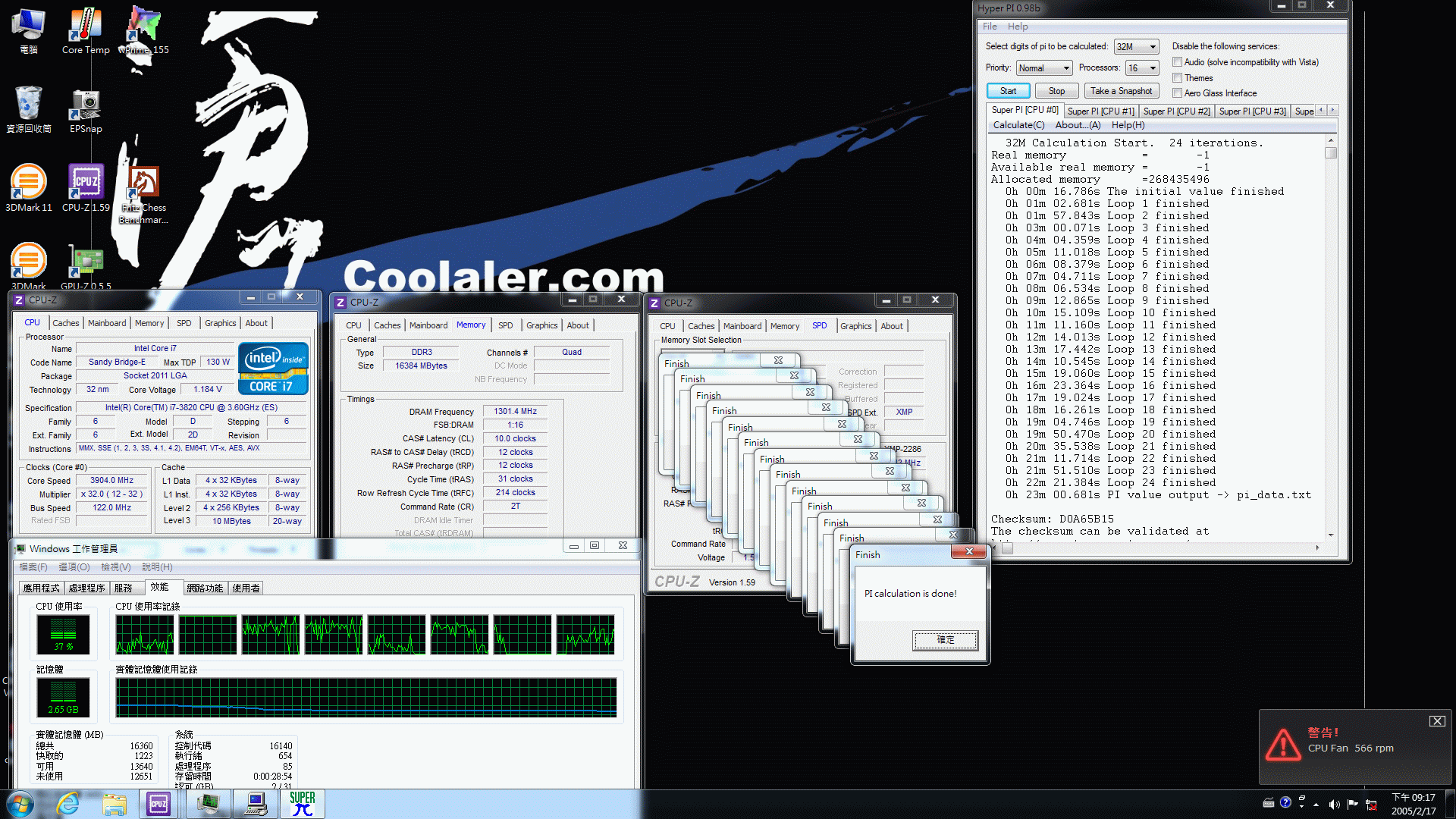Viewport: 1456px width, 819px height.
Task: Click the Help menu in Hyper PI
Action: (x=1018, y=27)
